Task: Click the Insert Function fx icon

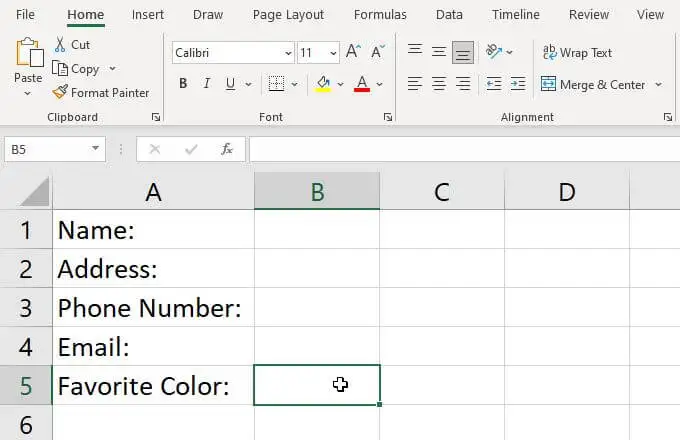Action: pyautogui.click(x=227, y=149)
